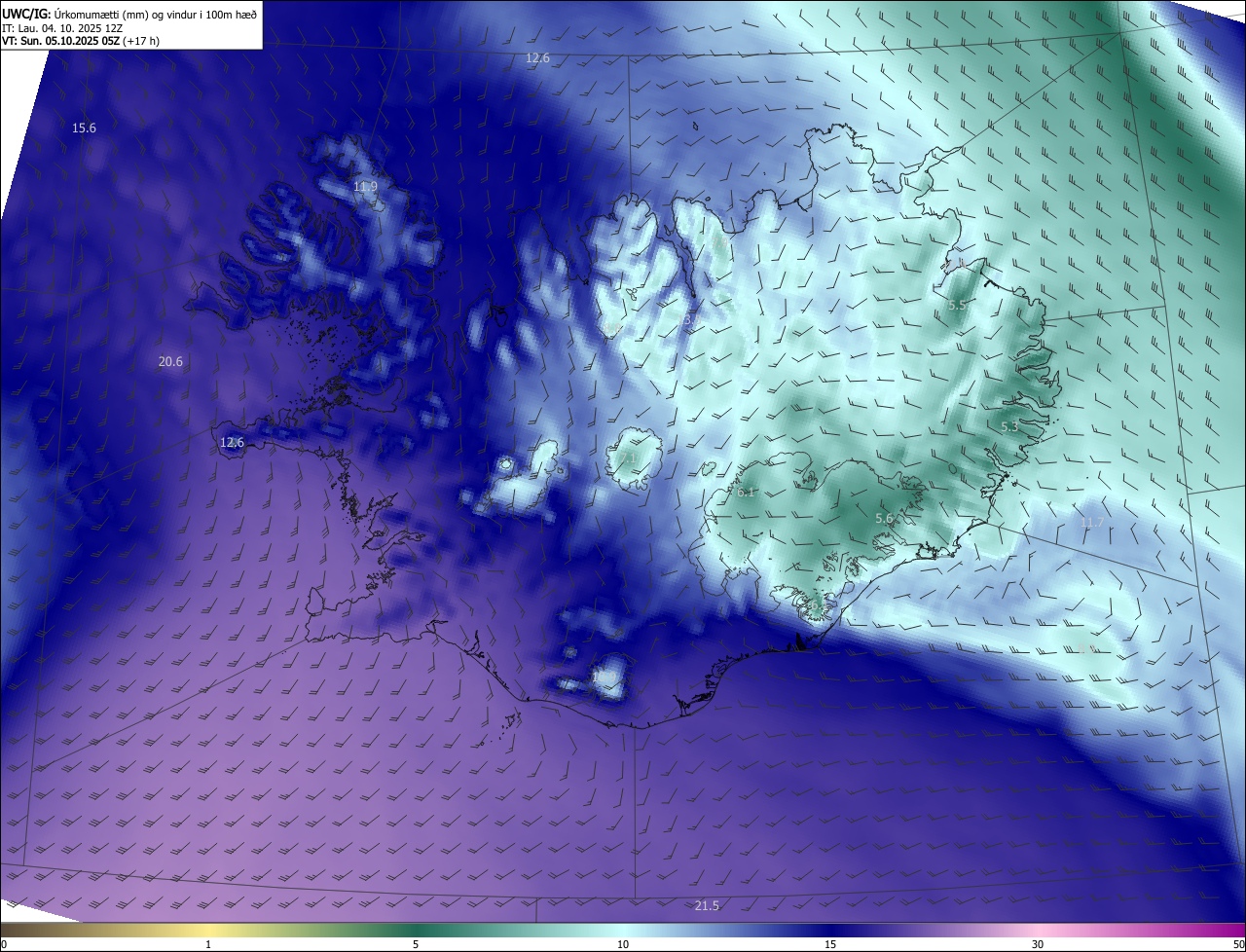Image resolution: width=1246 pixels, height=952 pixels.
Task: Select the line "IT: Lau. 04. 10. 2025 12Z"
Action: point(61,28)
